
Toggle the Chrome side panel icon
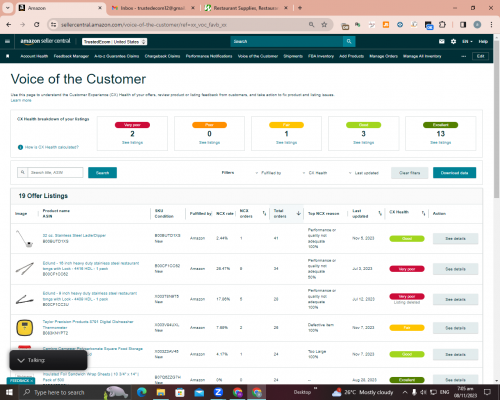[x=463, y=25]
